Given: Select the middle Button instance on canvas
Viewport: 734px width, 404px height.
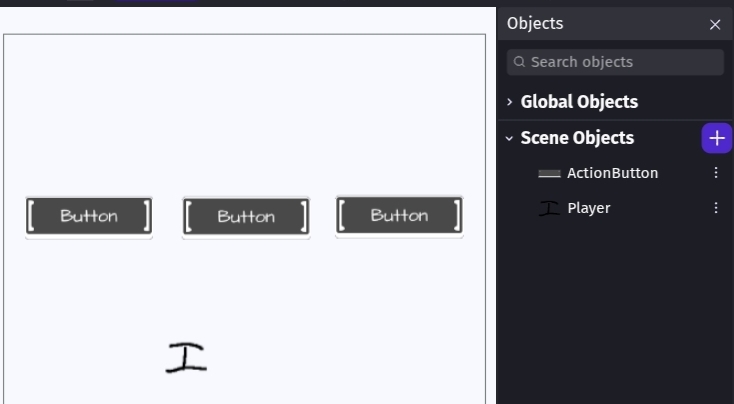Looking at the screenshot, I should tap(246, 217).
